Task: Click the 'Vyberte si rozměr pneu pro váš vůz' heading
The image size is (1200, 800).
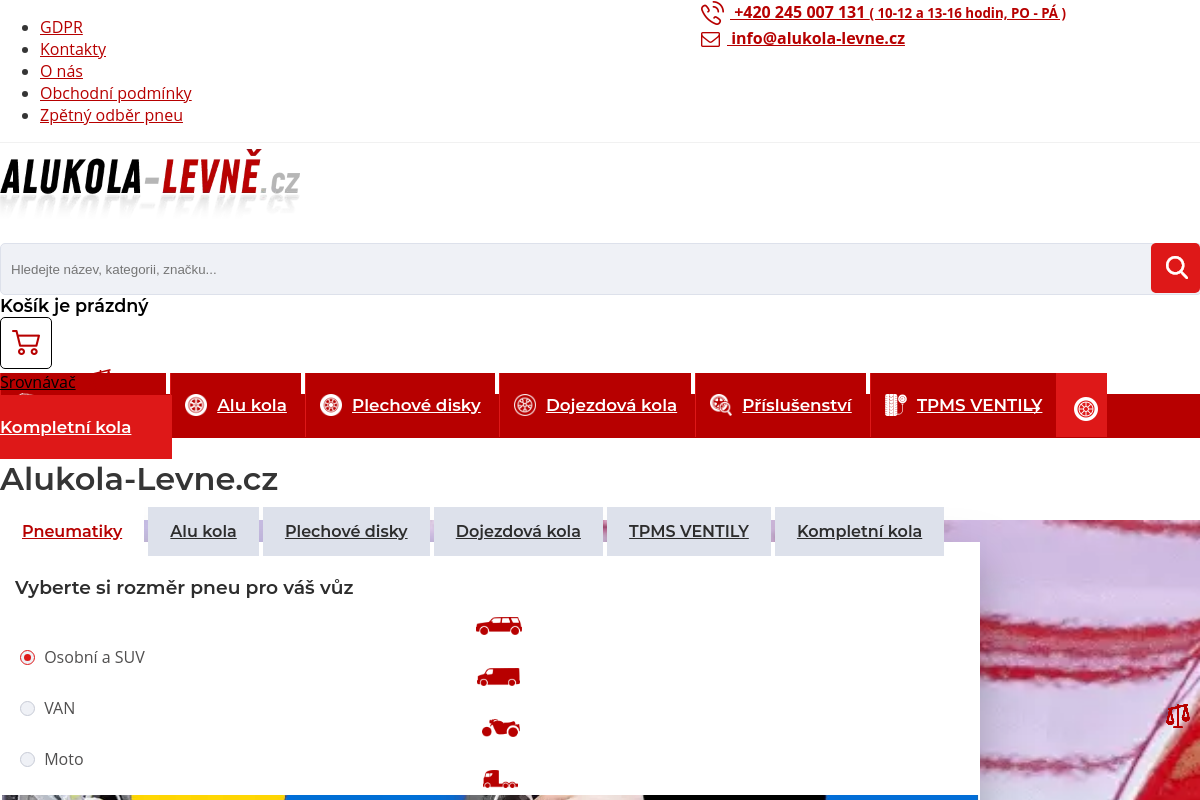Action: click(x=184, y=588)
